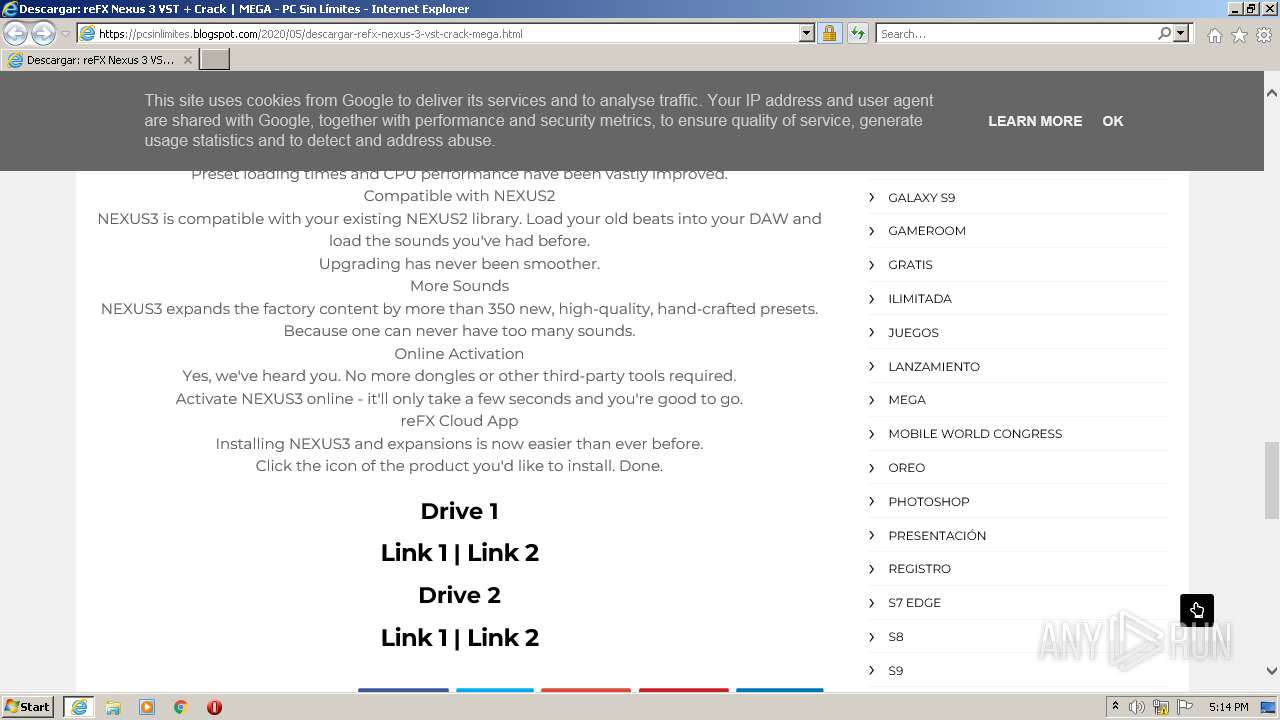Screen dimensions: 1280x720
Task: Open Link 2 under Drive 1
Action: pyautogui.click(x=503, y=553)
